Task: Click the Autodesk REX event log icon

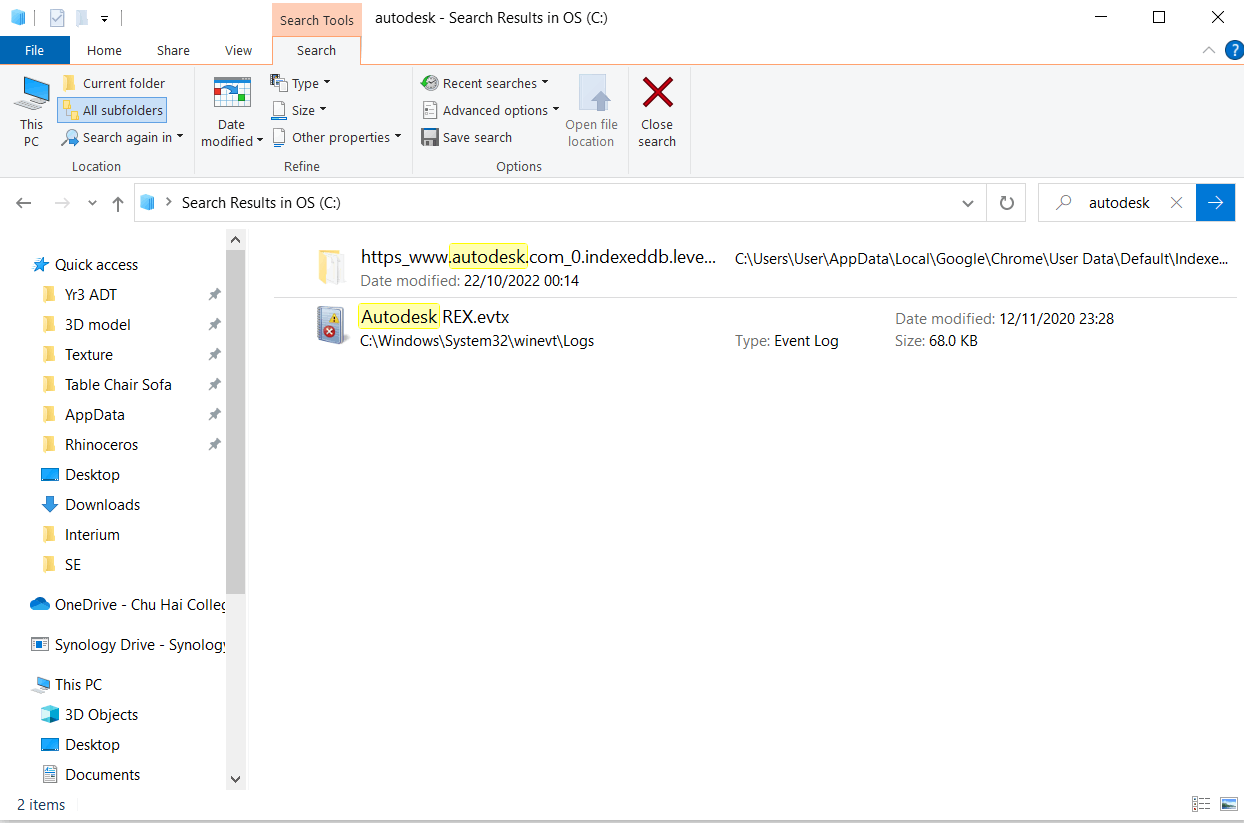Action: point(332,326)
